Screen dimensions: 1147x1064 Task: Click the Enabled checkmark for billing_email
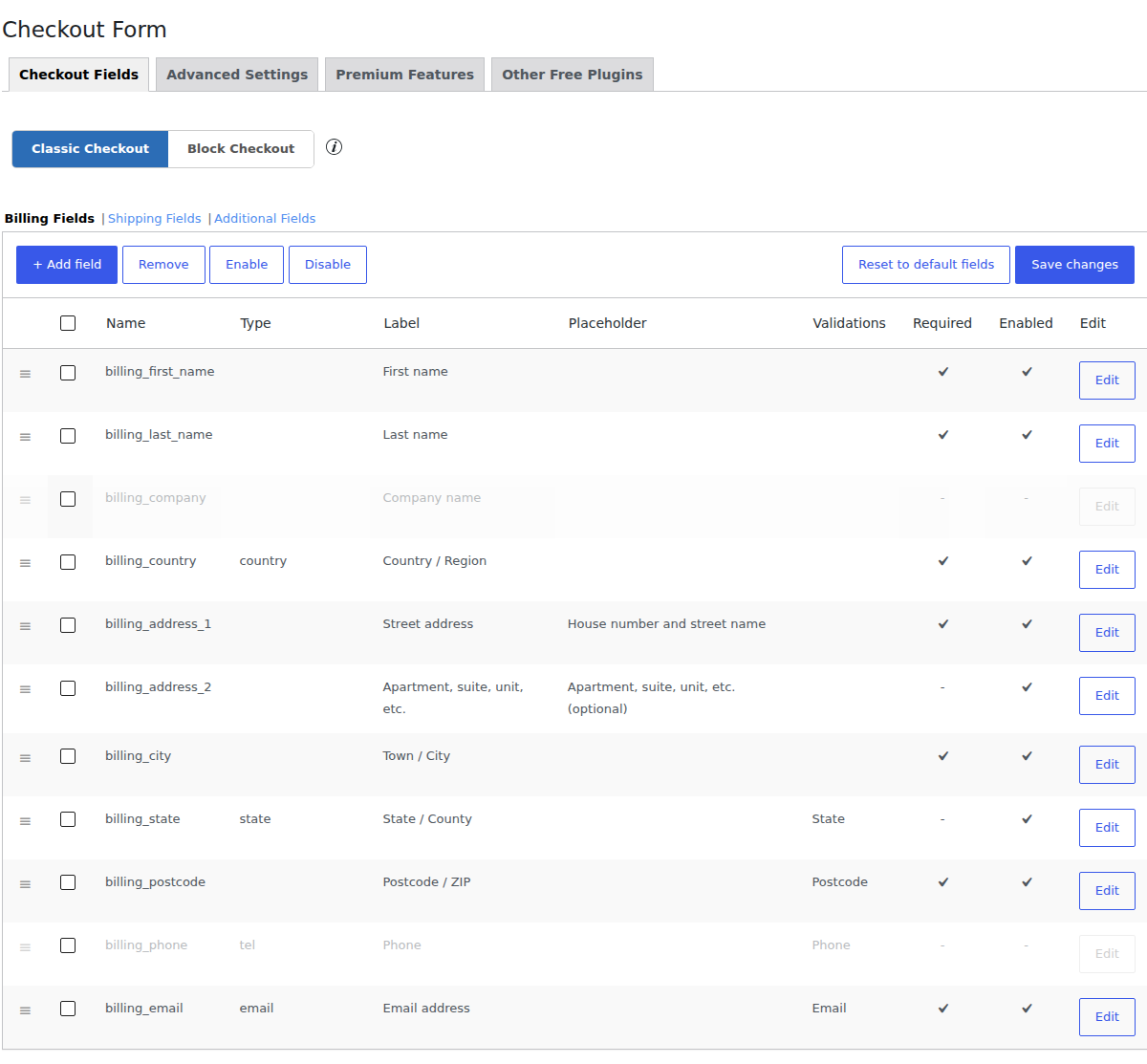click(1027, 1009)
